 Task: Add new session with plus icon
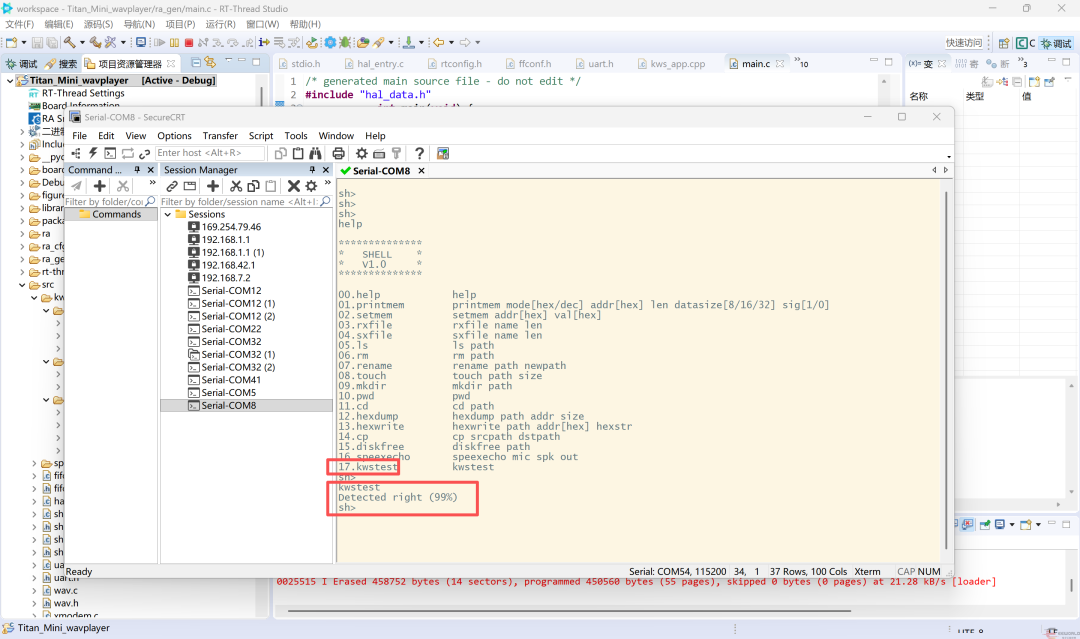coord(213,186)
